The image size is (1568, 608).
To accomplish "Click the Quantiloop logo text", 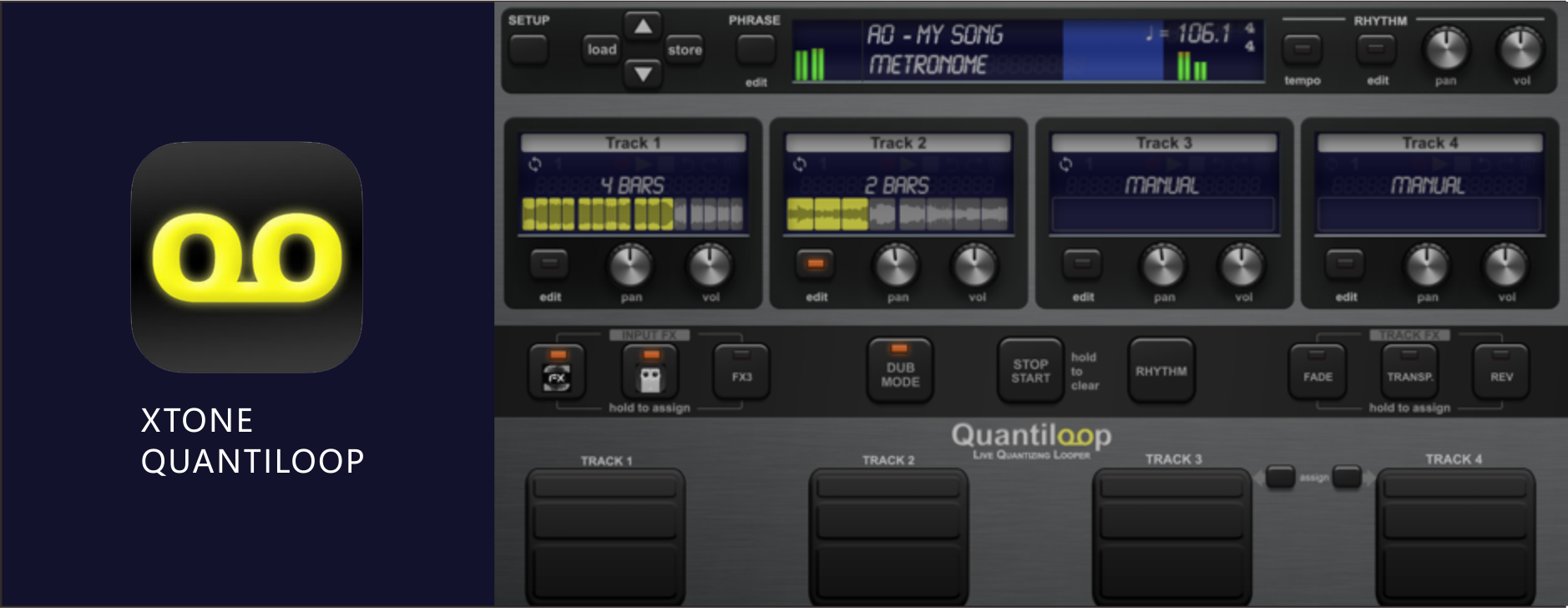I will 1031,436.
